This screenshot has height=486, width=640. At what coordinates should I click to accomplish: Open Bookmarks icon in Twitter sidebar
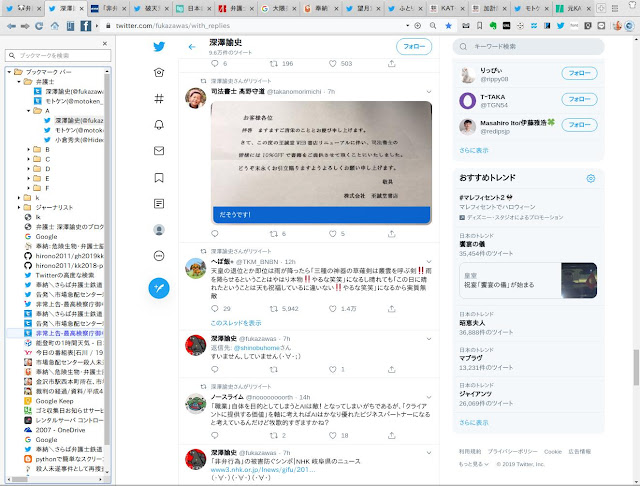point(159,178)
